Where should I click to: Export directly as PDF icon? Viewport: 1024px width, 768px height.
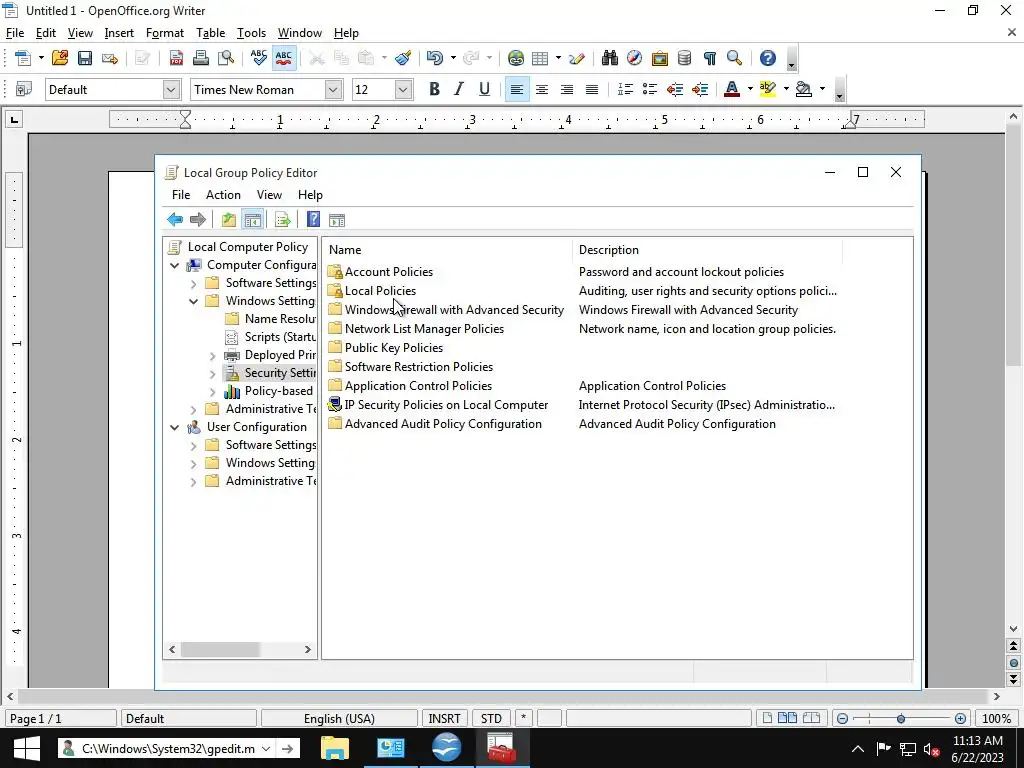[x=176, y=58]
